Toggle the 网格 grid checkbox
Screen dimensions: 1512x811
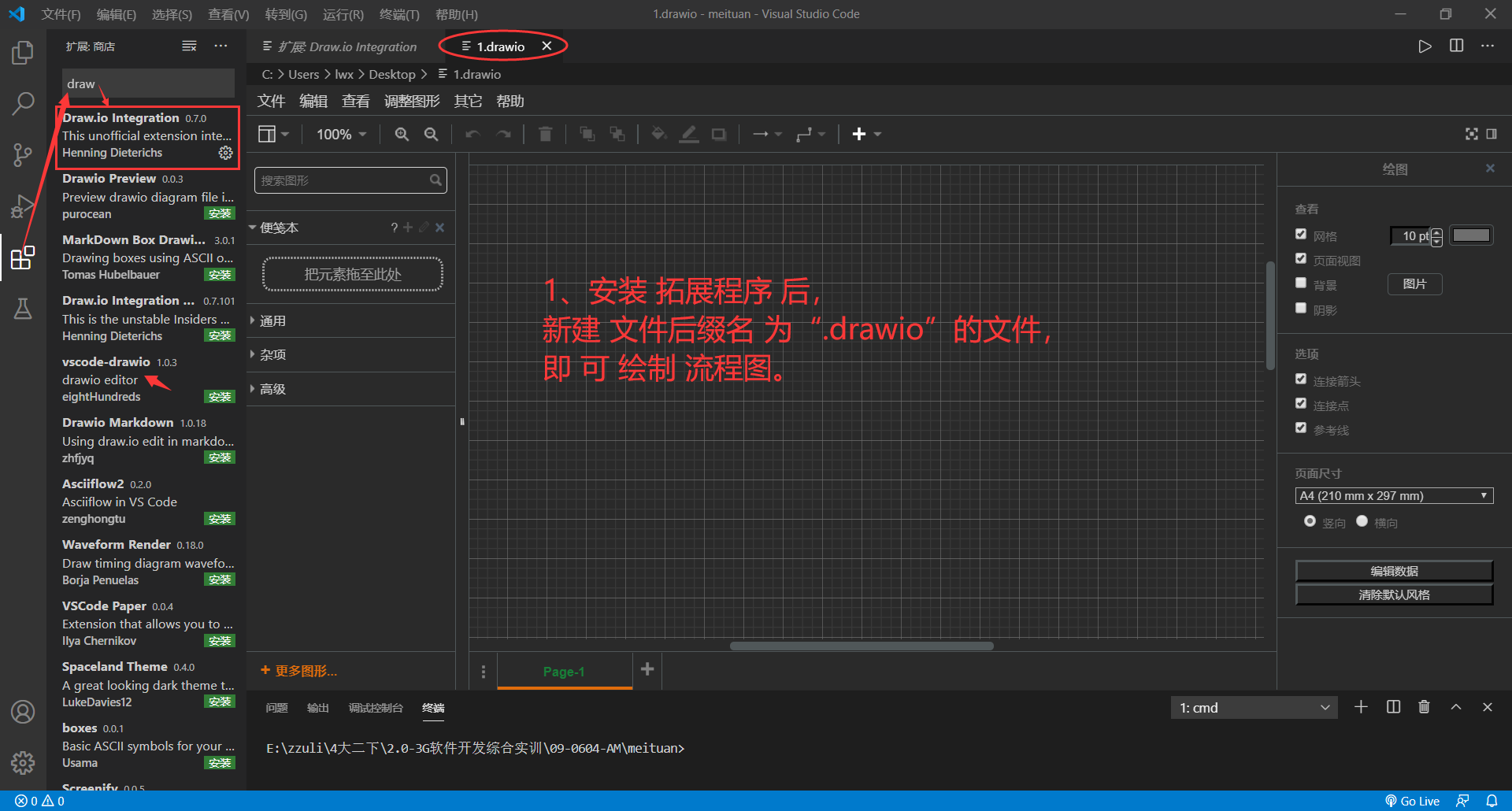[x=1301, y=234]
